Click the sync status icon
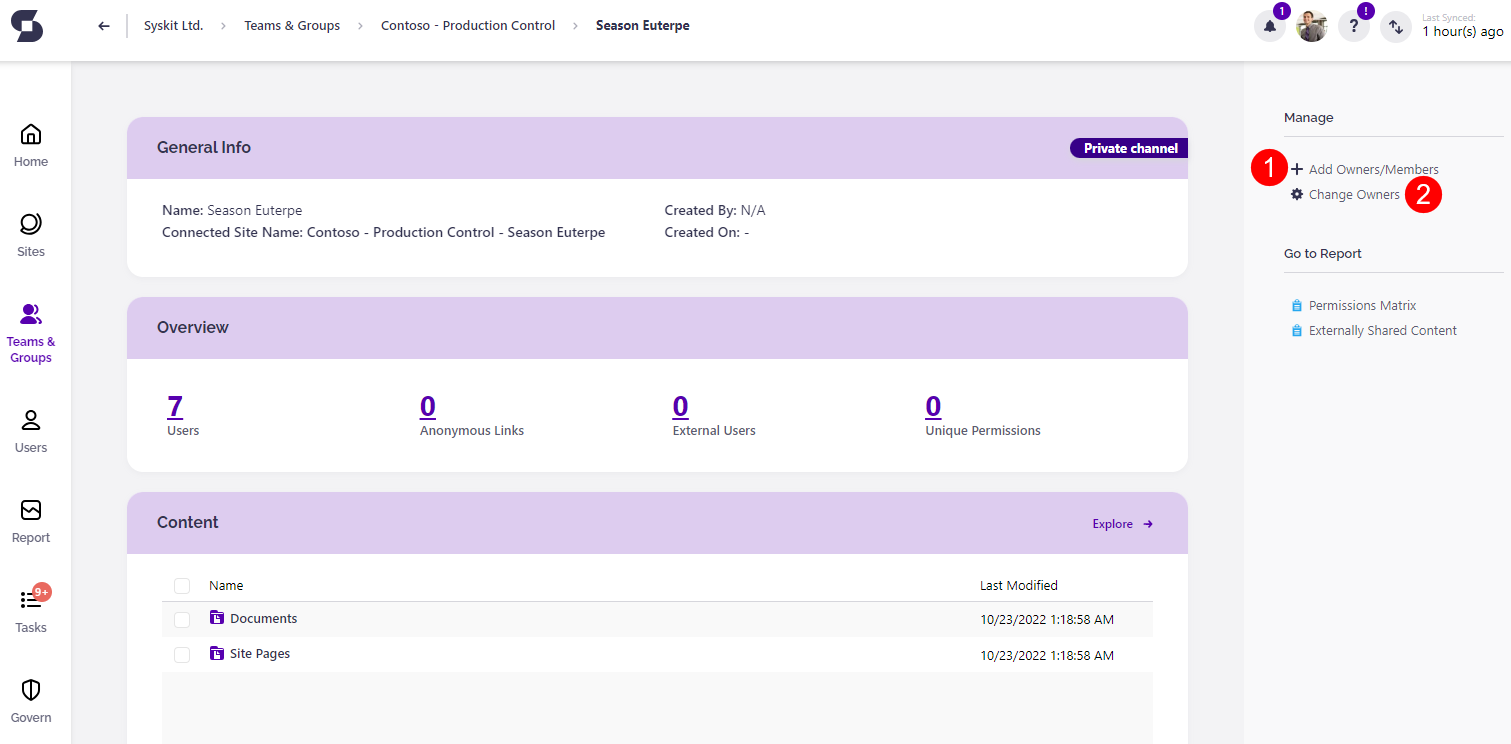This screenshot has height=744, width=1511. coord(1396,27)
